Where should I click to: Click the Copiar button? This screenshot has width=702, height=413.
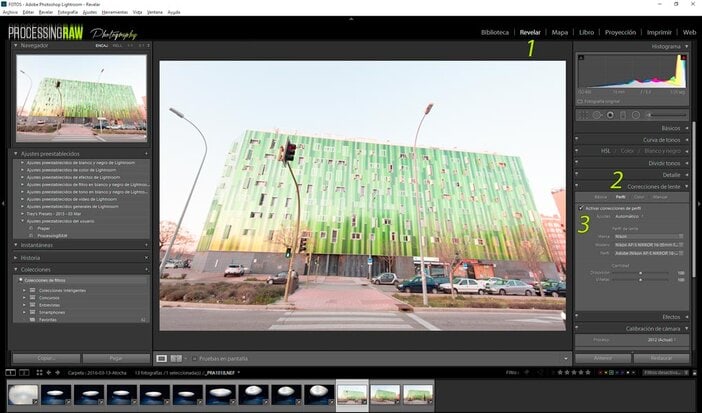[44, 357]
